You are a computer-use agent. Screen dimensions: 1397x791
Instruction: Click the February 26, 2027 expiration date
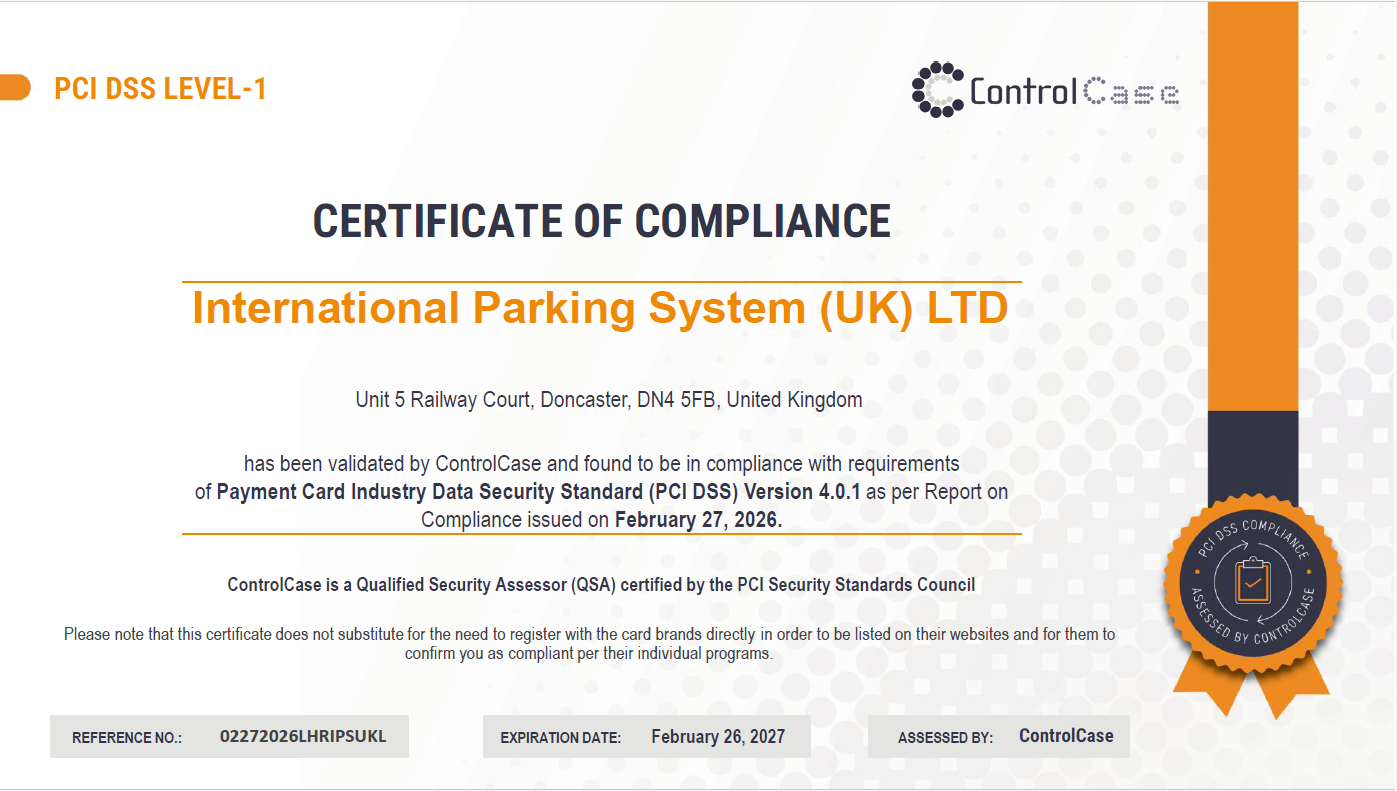tap(718, 737)
